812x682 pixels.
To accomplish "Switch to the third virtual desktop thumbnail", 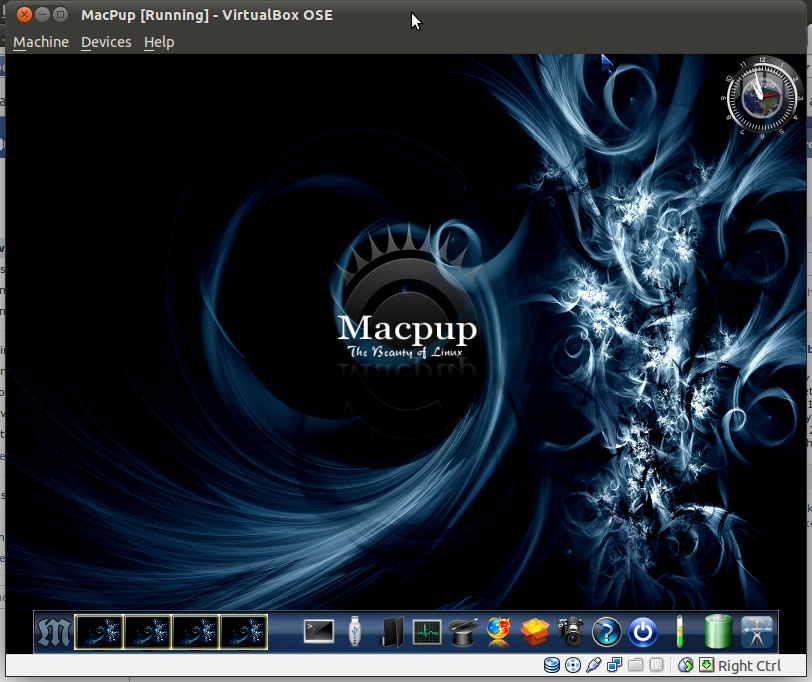I will [x=195, y=632].
